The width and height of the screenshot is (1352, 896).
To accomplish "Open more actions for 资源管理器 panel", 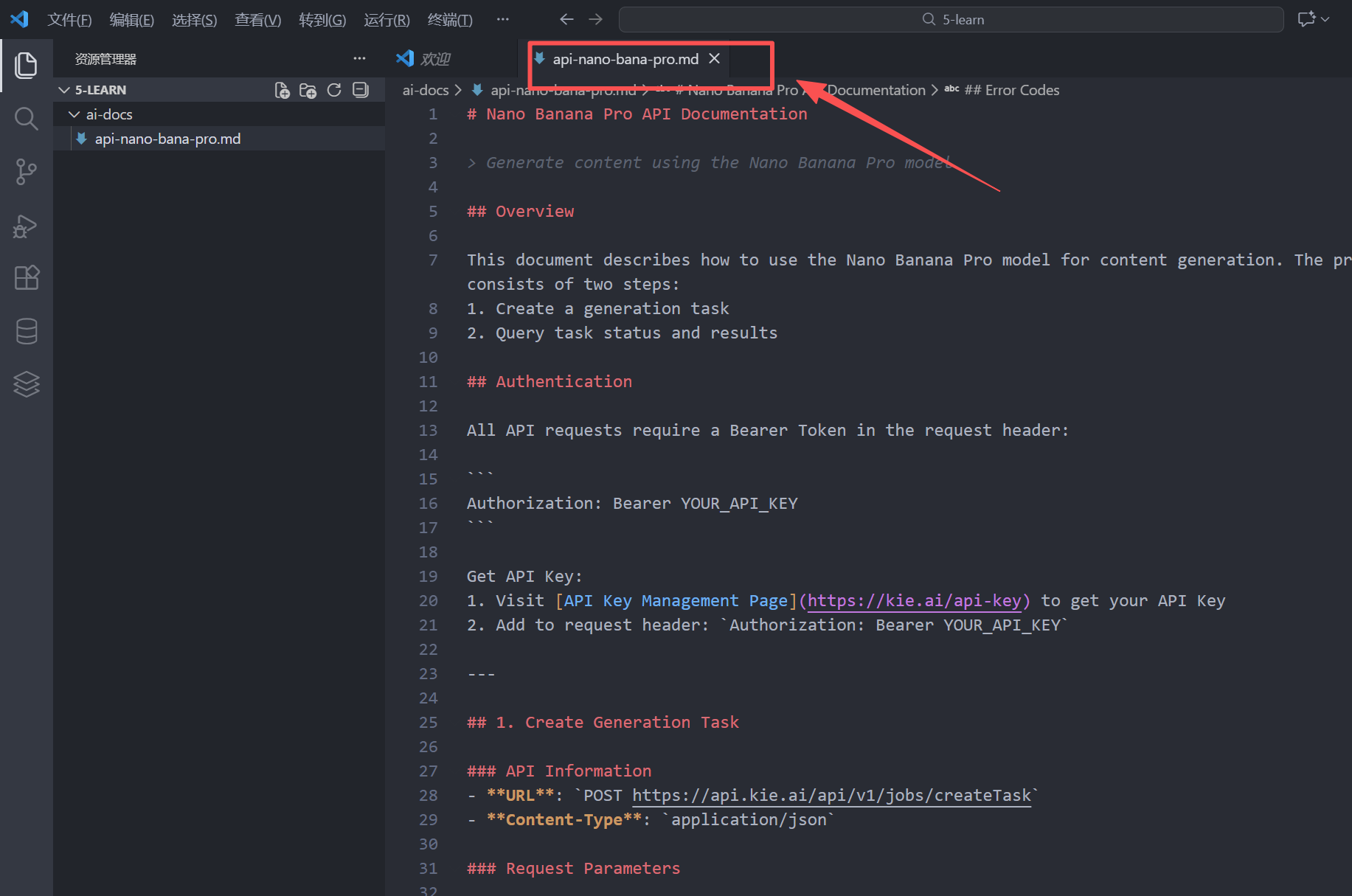I will coord(359,58).
